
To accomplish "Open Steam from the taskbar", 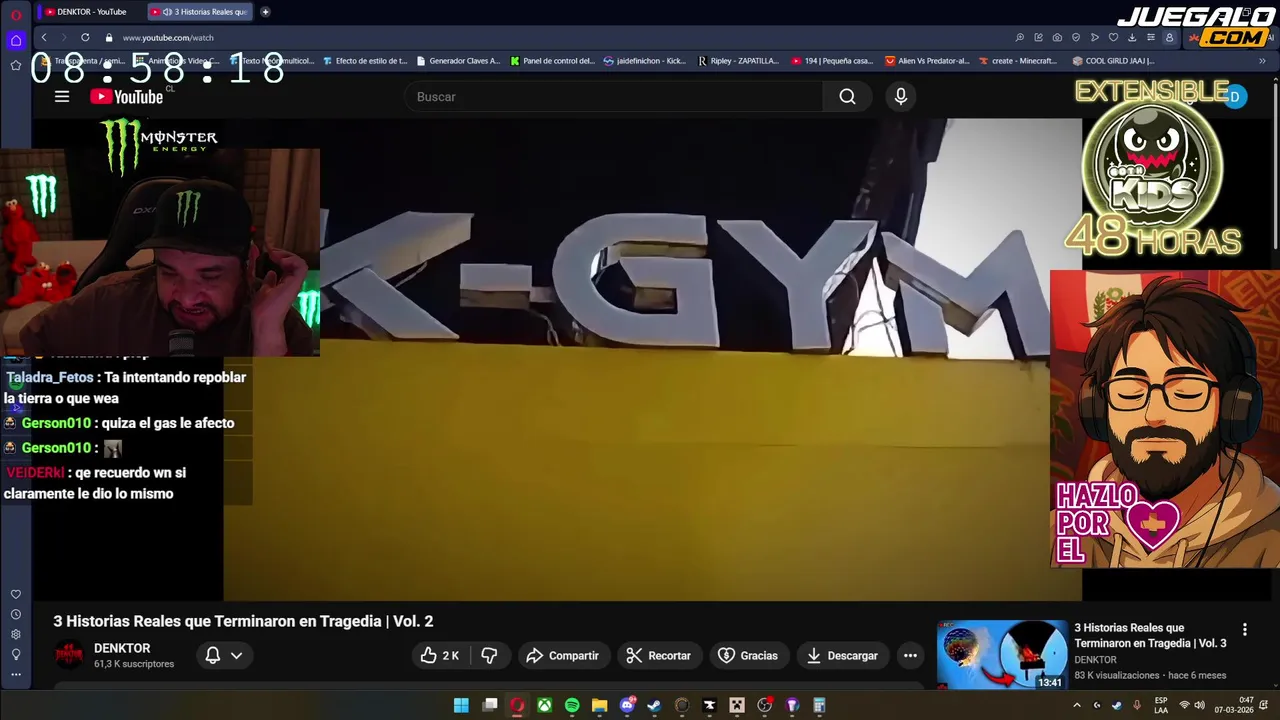I will click(x=654, y=705).
